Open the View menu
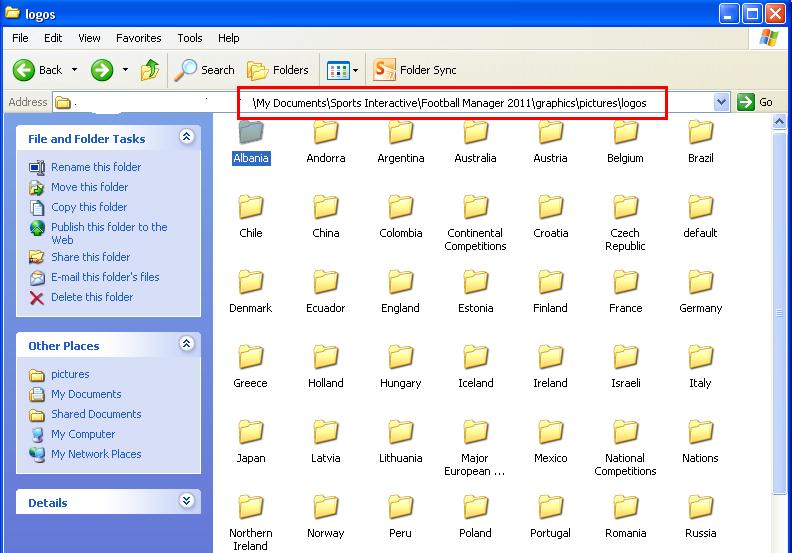The image size is (792, 553). tap(89, 38)
